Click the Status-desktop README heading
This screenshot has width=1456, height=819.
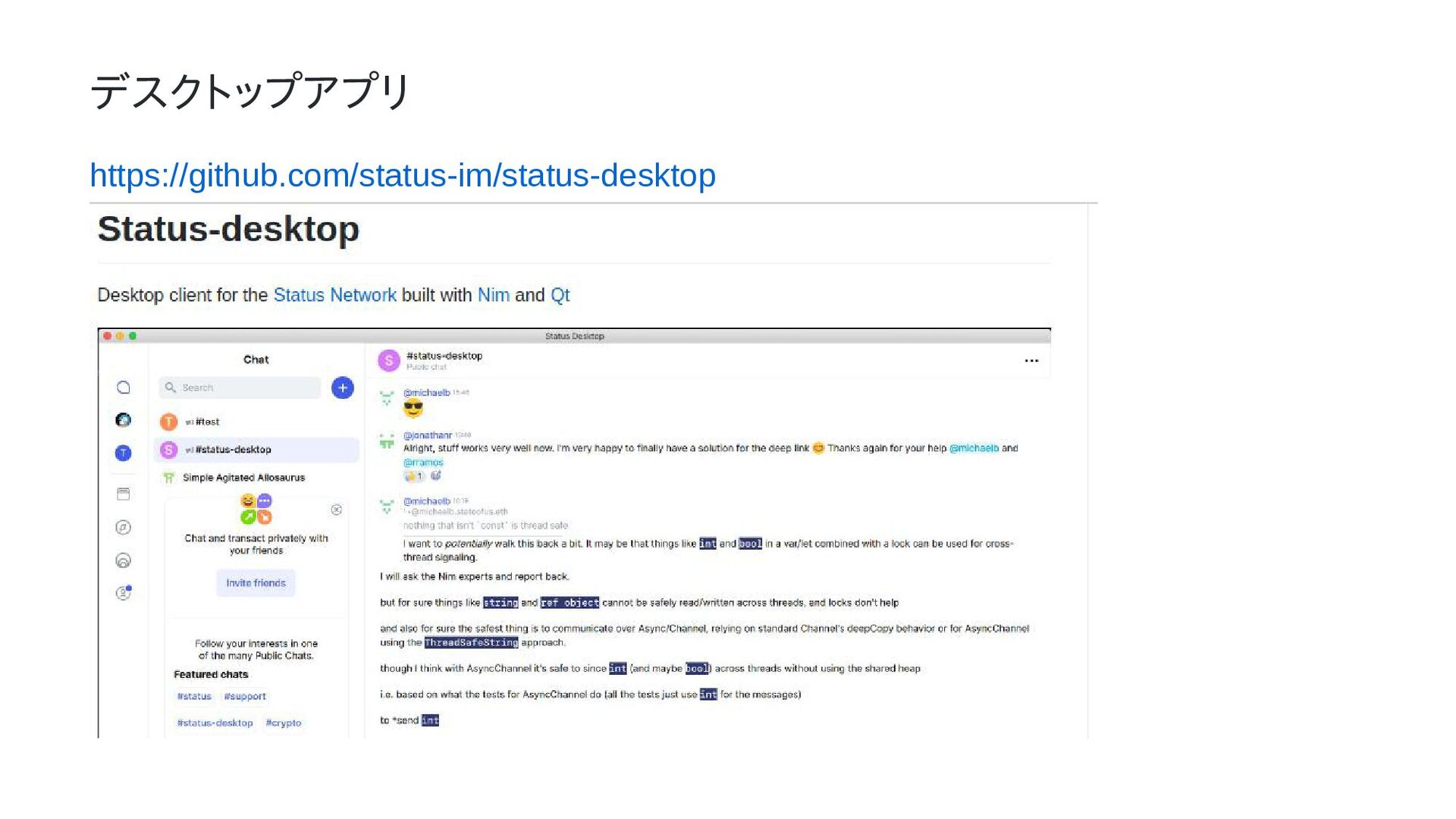coord(228,229)
